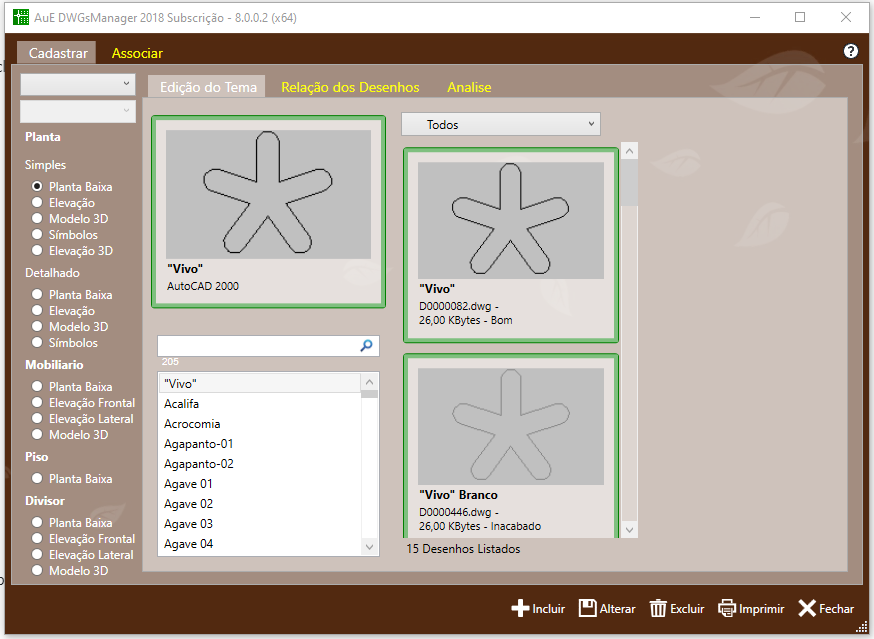Open the Relação dos Desenhos tab
Image resolution: width=874 pixels, height=639 pixels.
350,87
